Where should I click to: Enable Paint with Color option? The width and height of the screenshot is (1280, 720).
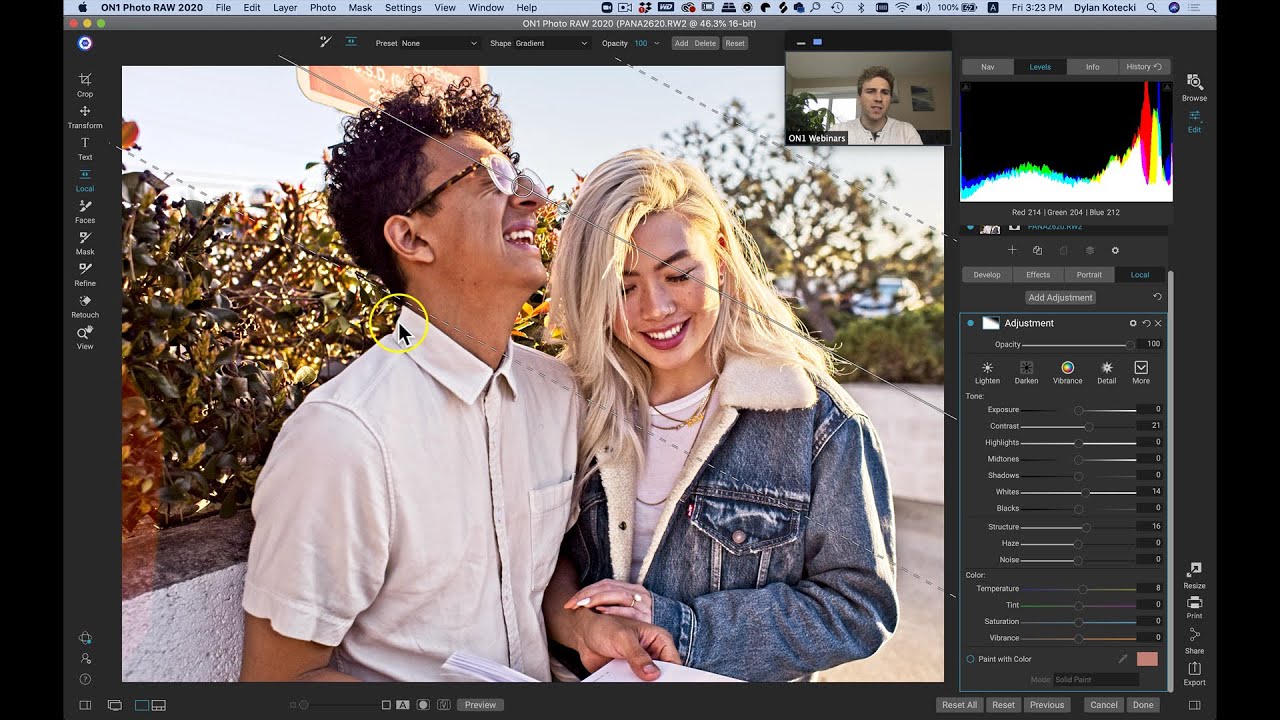coord(970,659)
